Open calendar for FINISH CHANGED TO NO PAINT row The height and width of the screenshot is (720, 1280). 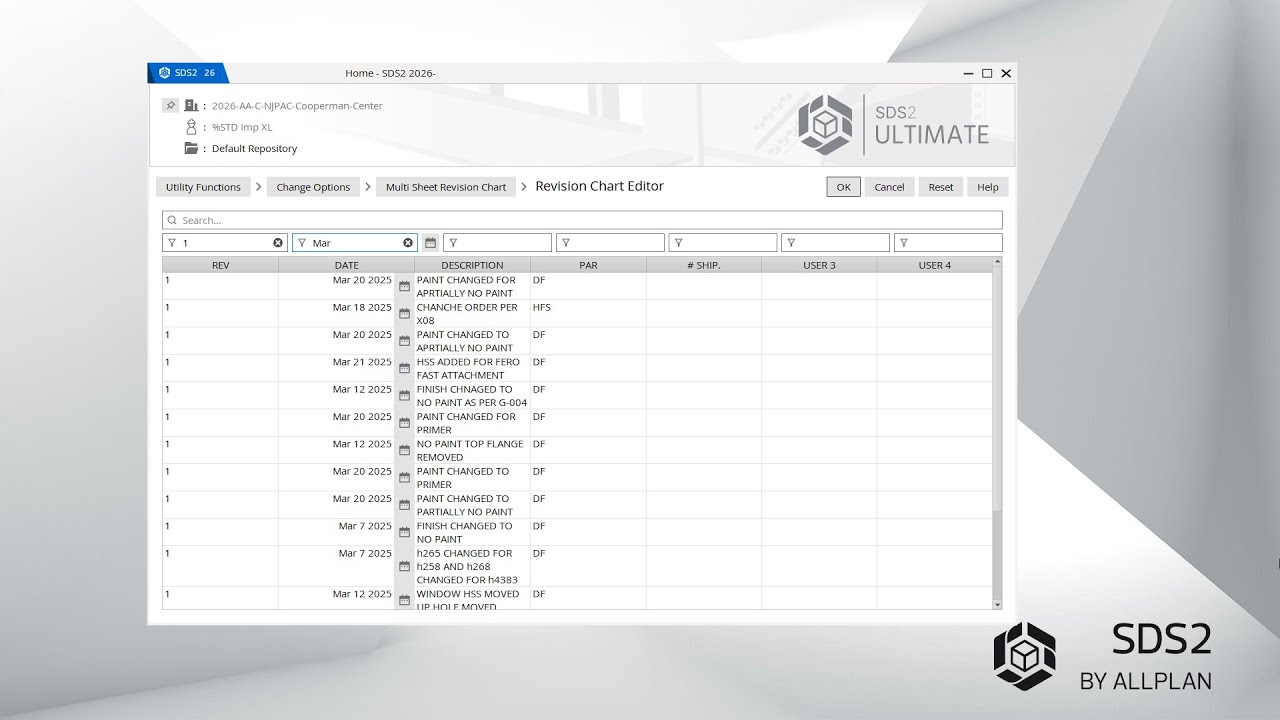pos(404,532)
